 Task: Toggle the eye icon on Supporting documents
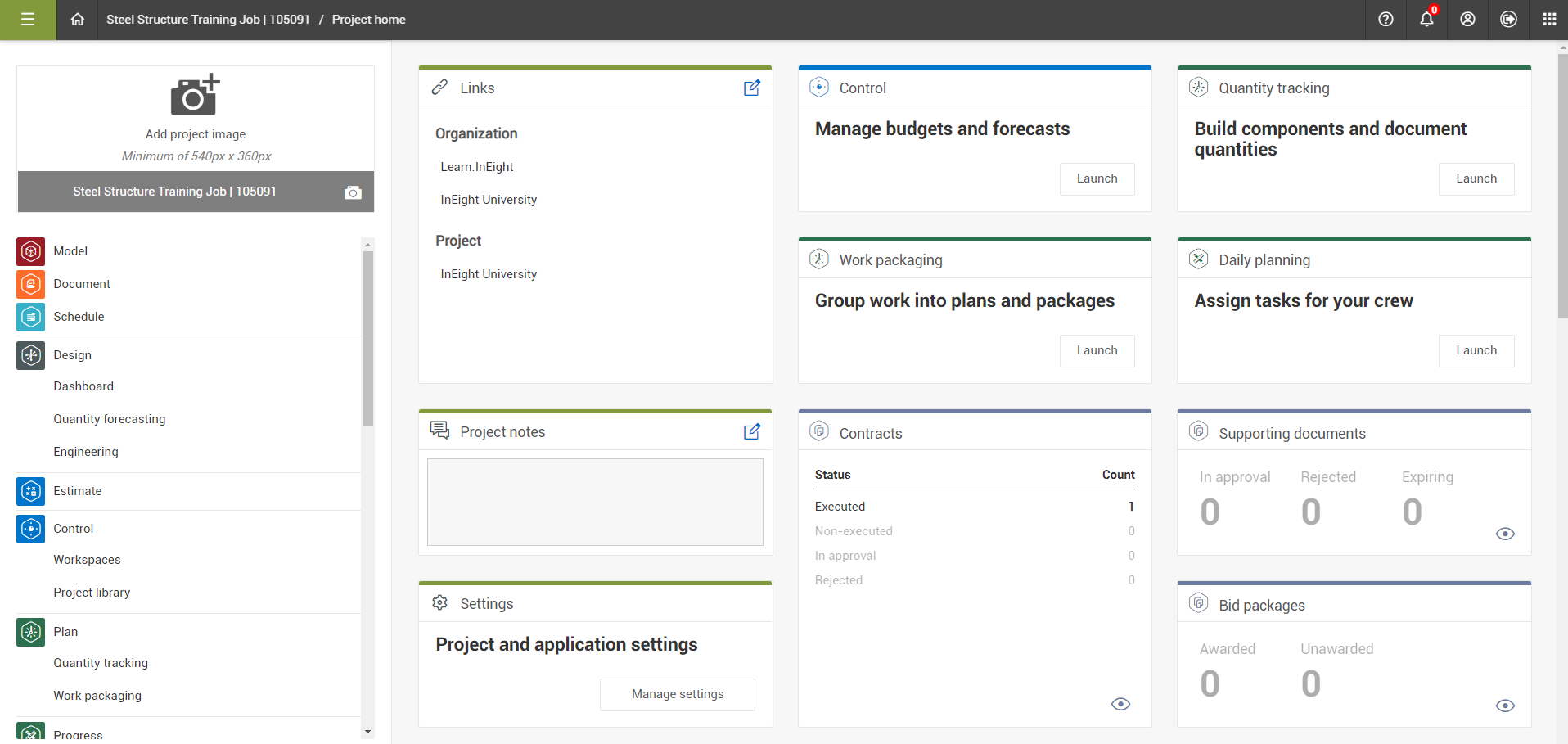[1505, 534]
